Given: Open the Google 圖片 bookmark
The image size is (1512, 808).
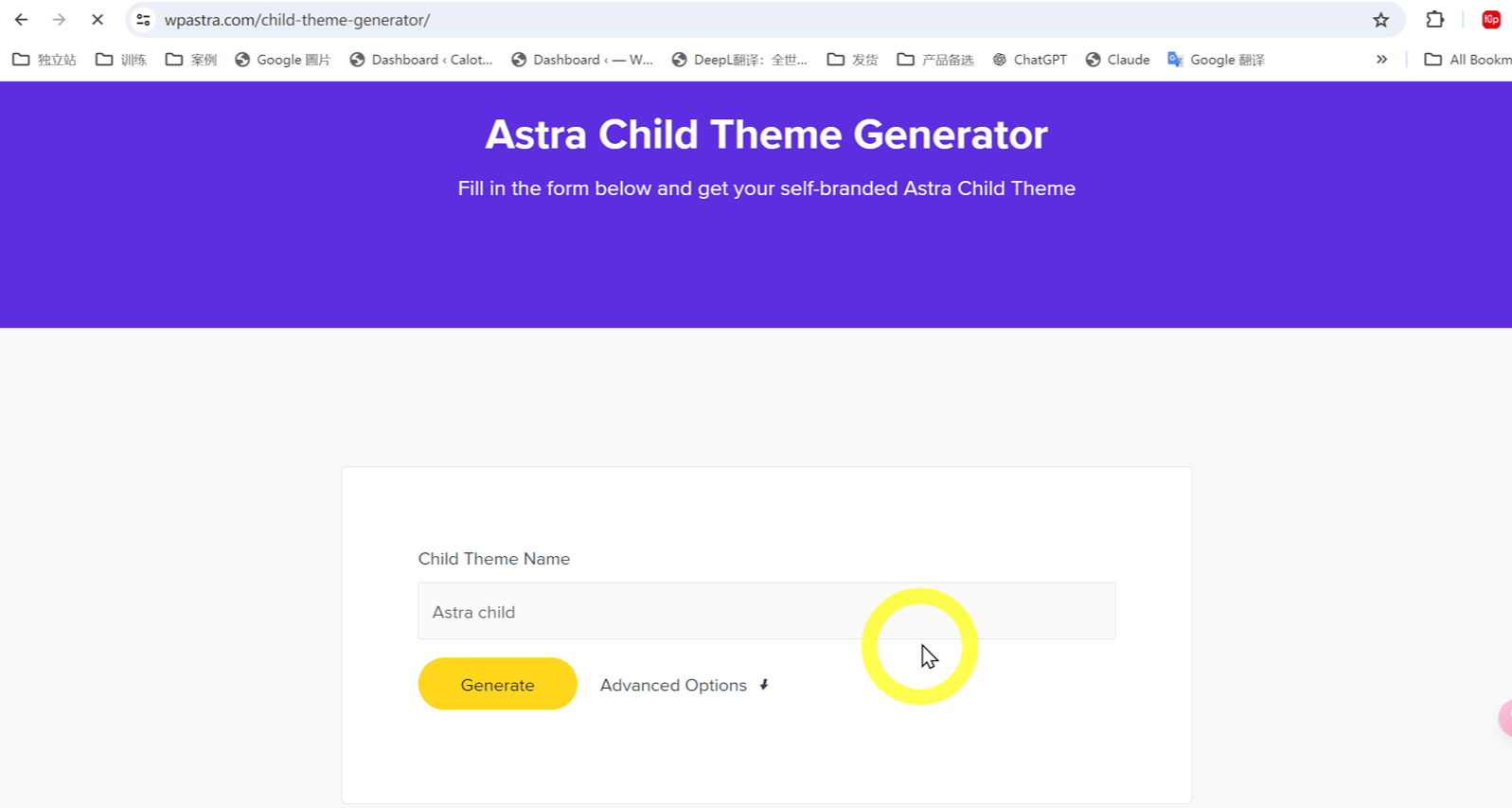Looking at the screenshot, I should point(283,60).
